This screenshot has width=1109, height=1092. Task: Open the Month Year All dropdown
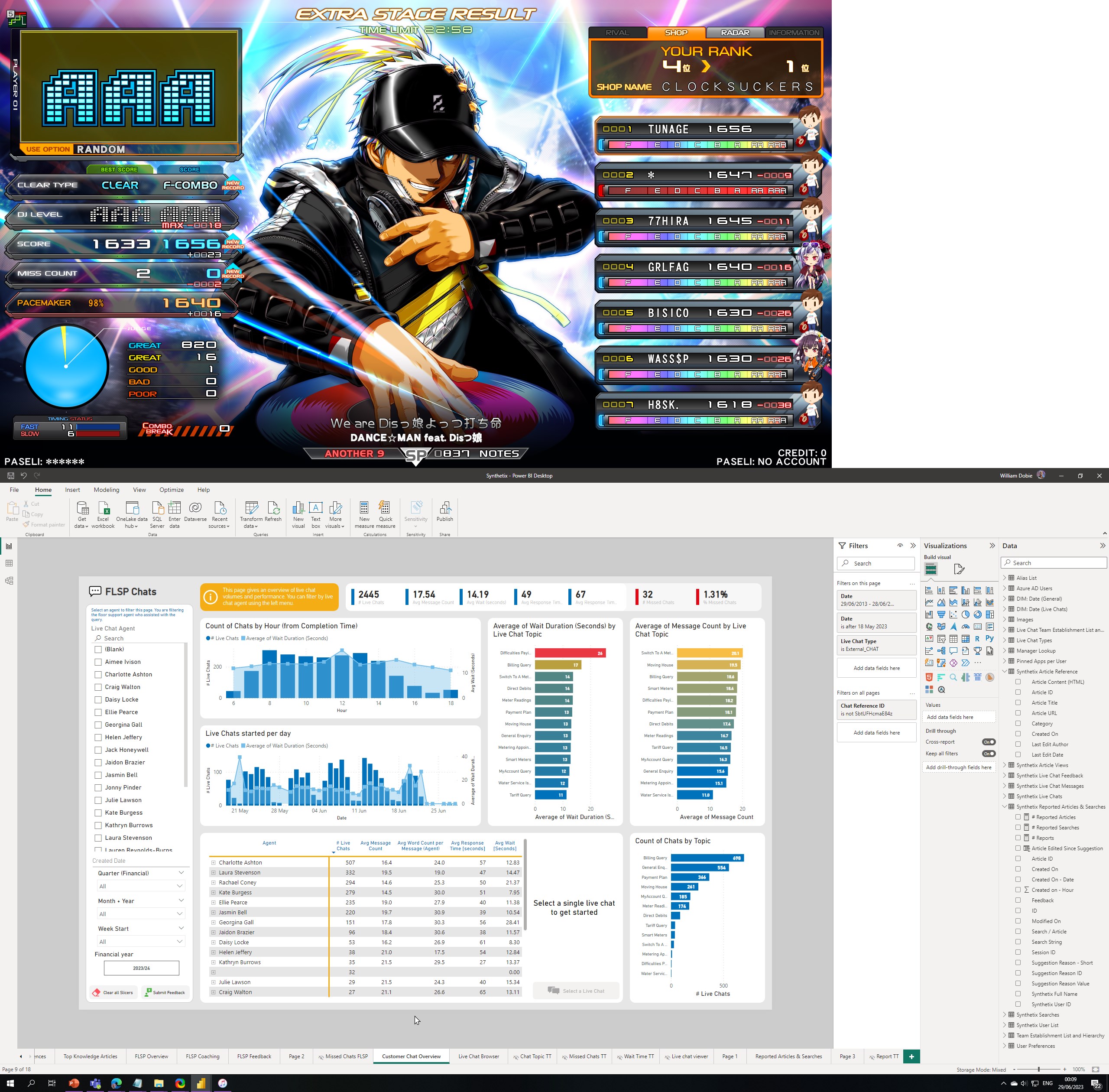pyautogui.click(x=140, y=913)
